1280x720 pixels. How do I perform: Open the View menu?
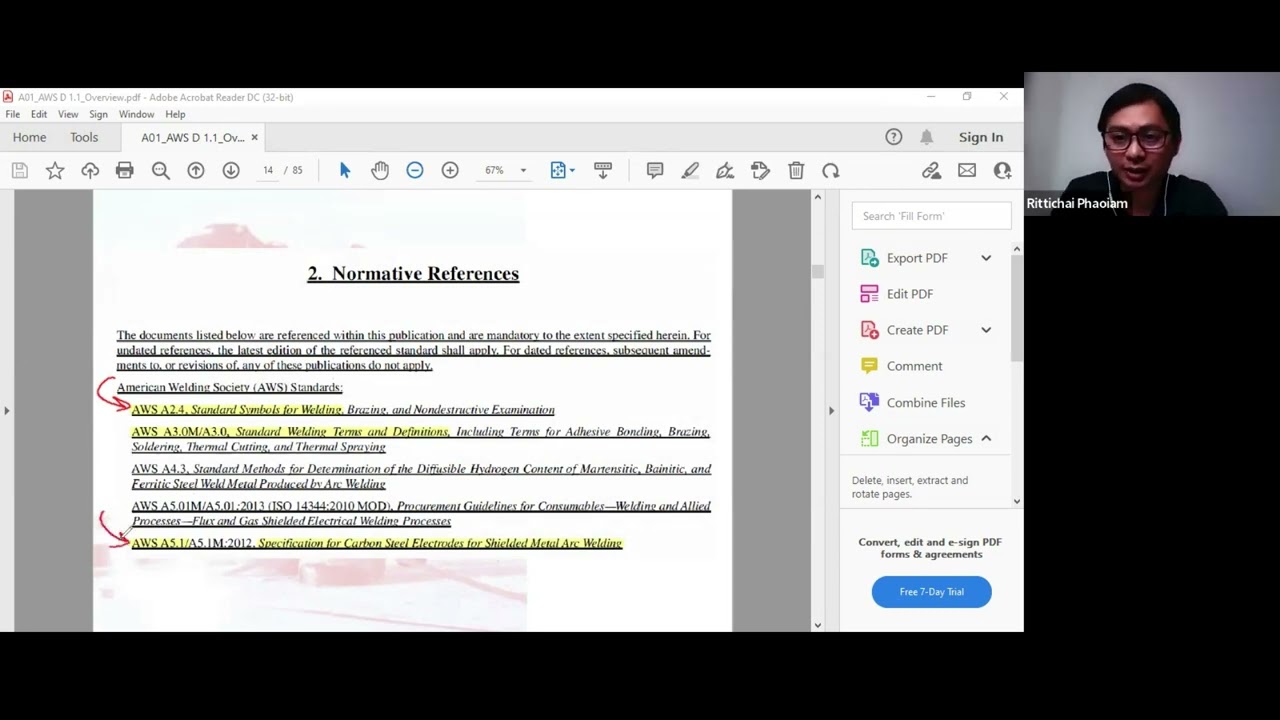click(68, 114)
